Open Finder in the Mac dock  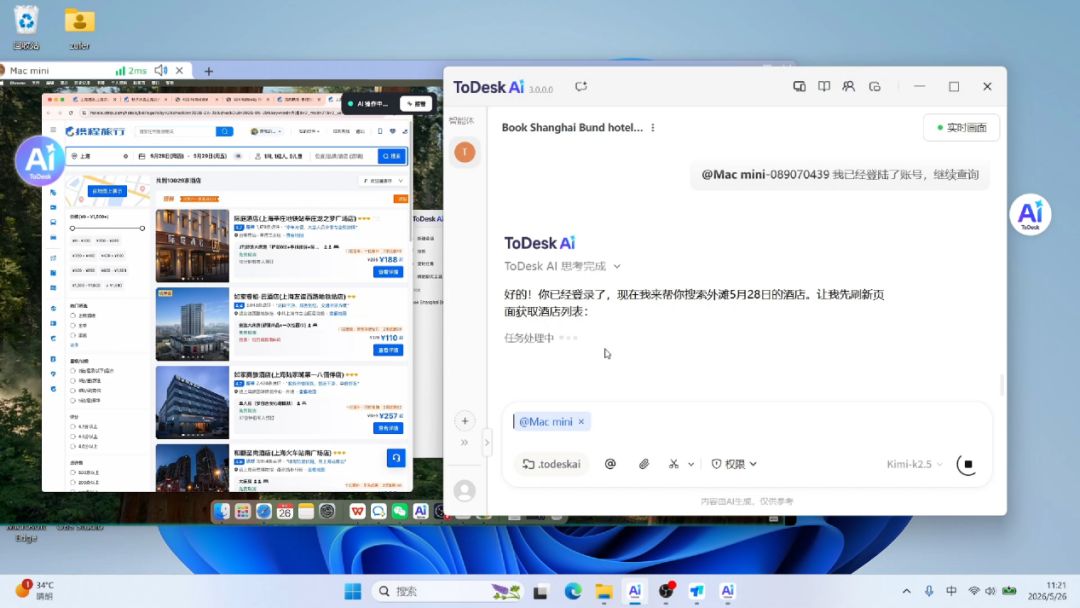(220, 511)
